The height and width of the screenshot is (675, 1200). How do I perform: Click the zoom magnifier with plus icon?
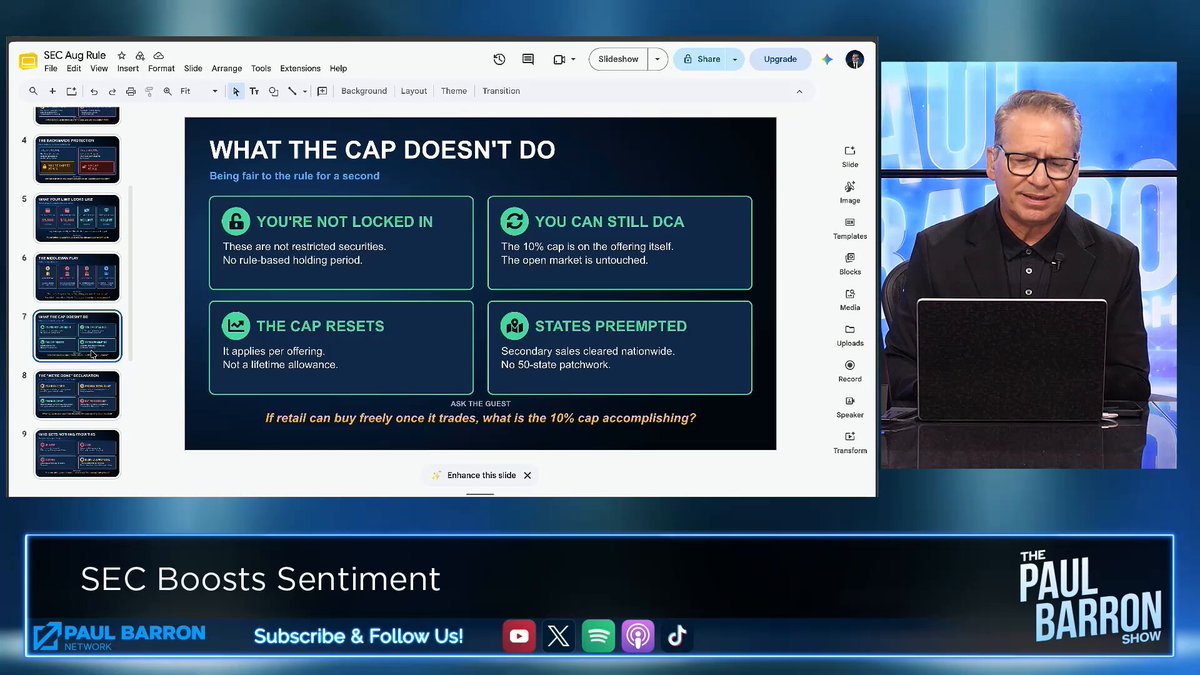coord(167,91)
